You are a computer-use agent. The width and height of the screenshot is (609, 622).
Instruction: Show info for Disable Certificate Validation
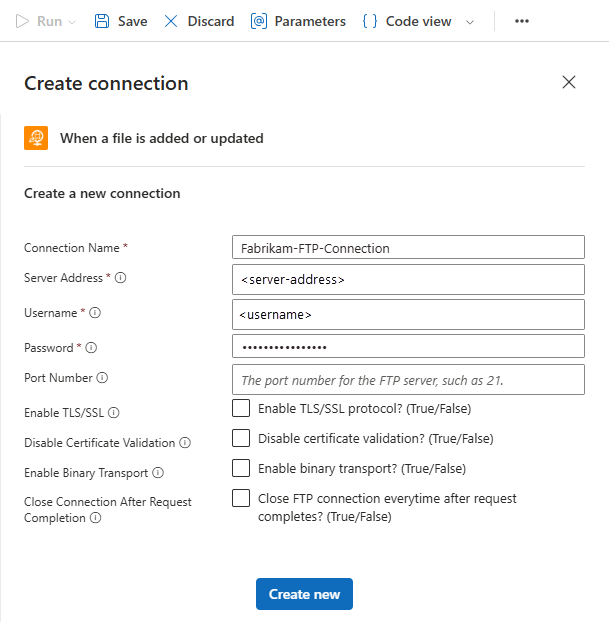coord(185,442)
